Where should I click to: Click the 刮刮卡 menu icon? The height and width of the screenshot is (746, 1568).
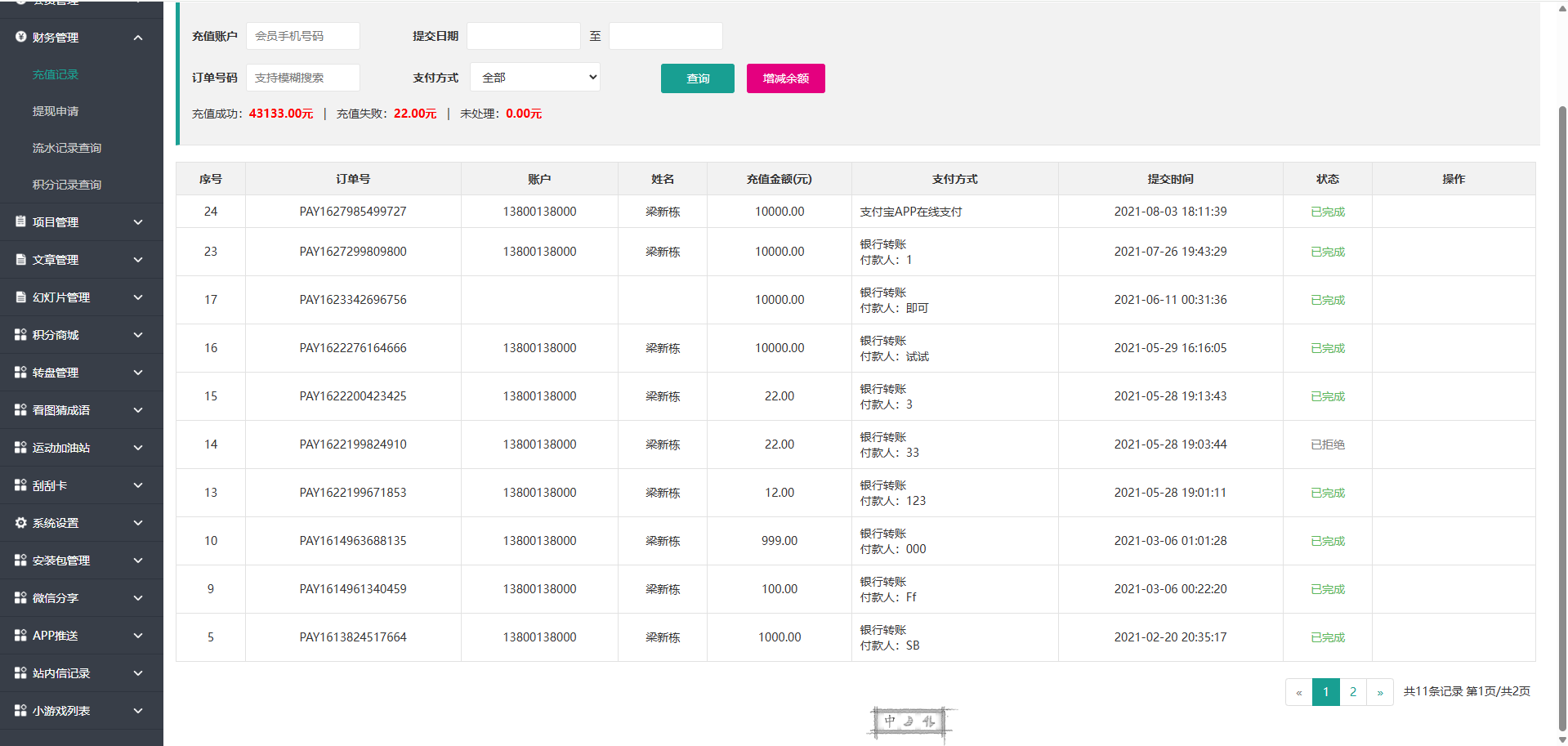21,485
